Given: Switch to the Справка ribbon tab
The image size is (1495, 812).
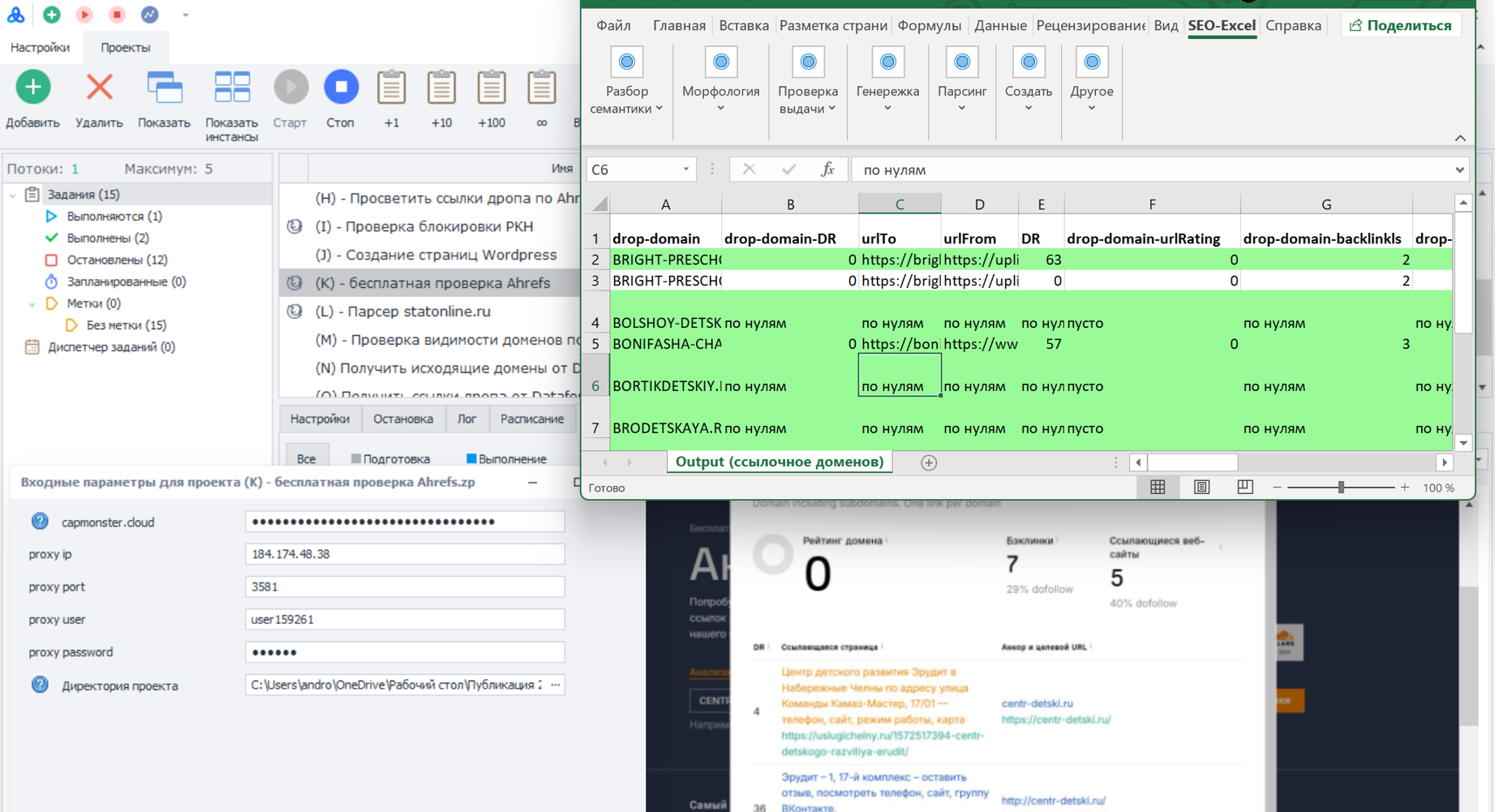Looking at the screenshot, I should pyautogui.click(x=1293, y=25).
